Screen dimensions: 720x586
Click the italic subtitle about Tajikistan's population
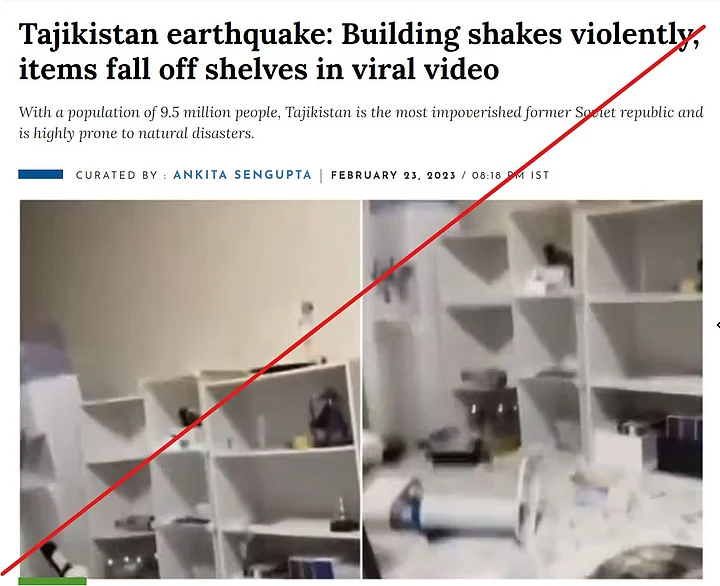360,123
